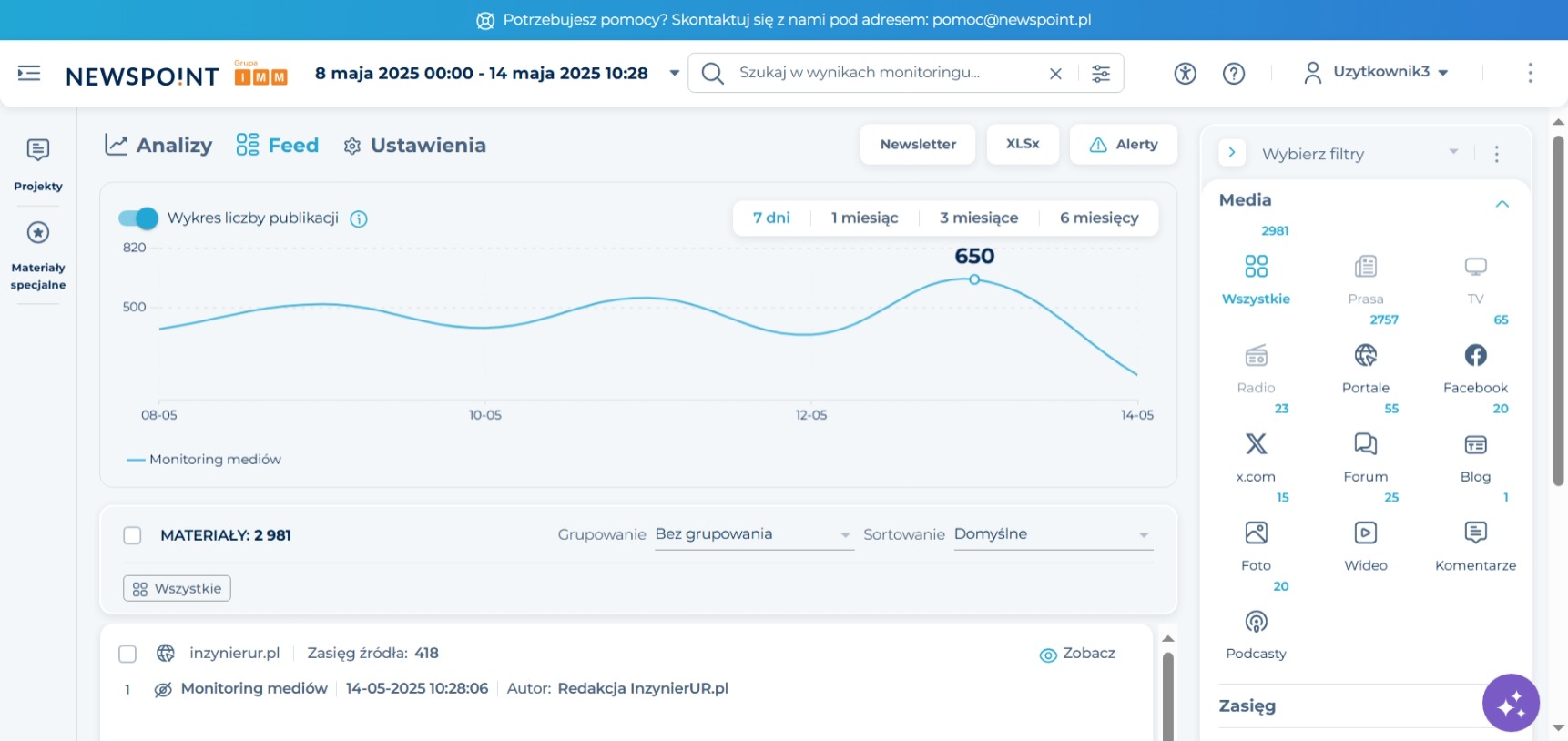This screenshot has height=741, width=1568.
Task: Open the AI assistant sparkle button
Action: click(1511, 703)
